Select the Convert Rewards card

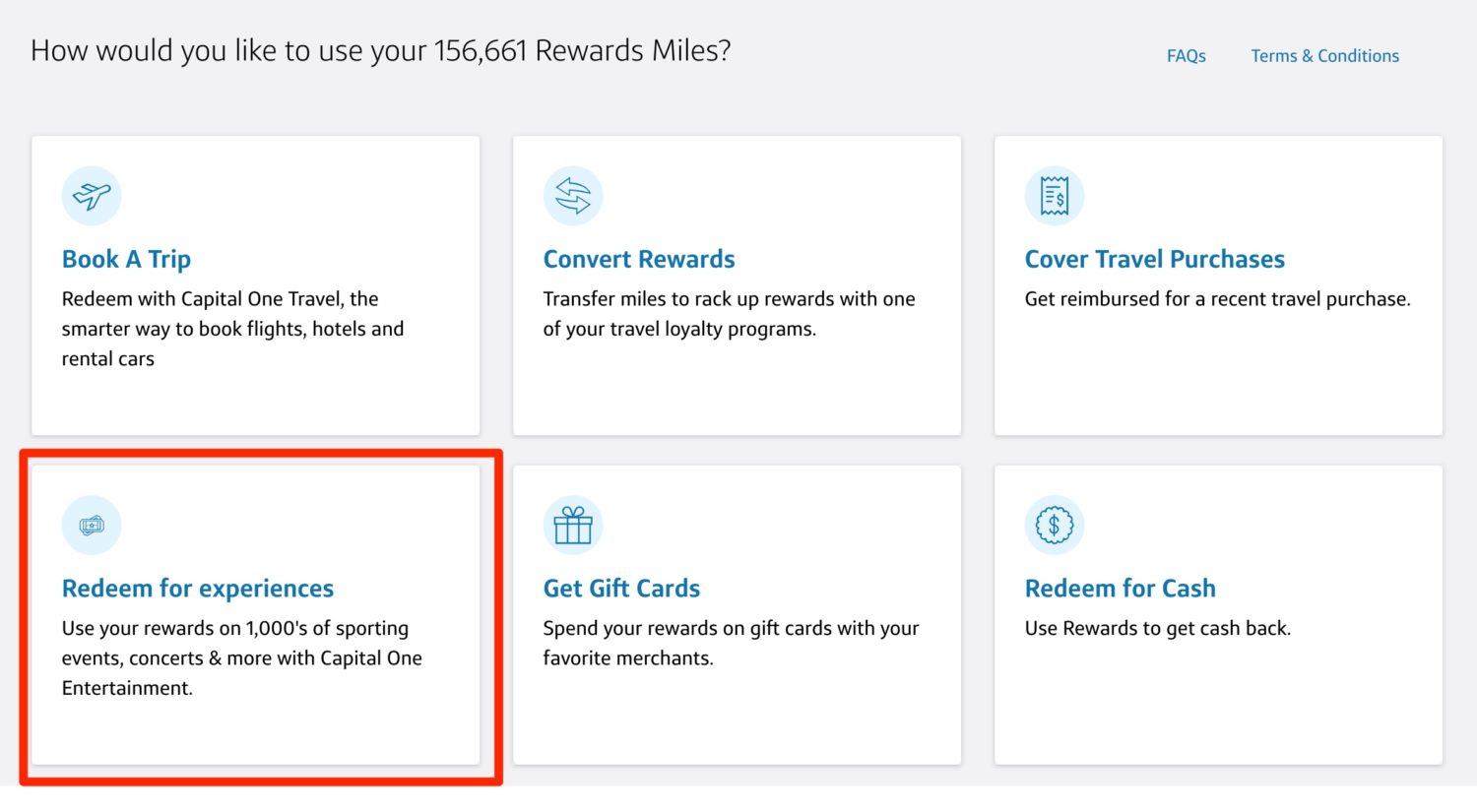(x=737, y=285)
